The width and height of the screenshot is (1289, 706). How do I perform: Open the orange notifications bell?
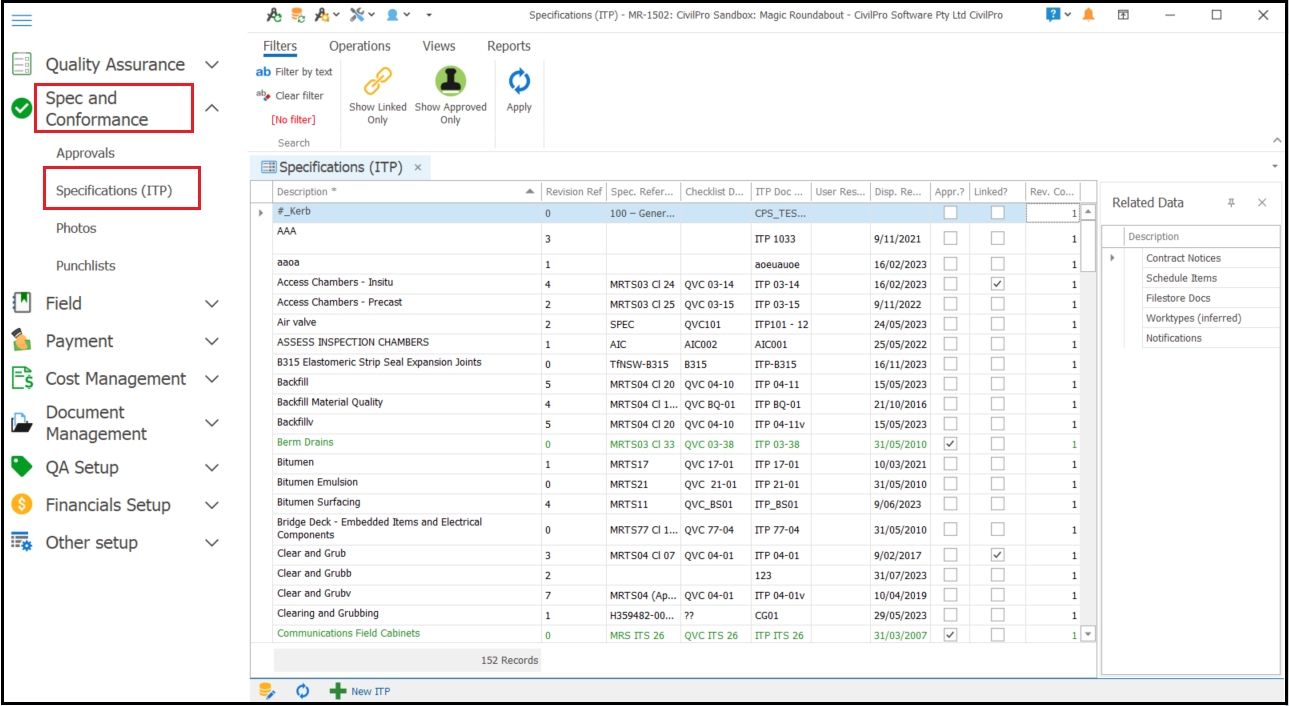[1088, 15]
